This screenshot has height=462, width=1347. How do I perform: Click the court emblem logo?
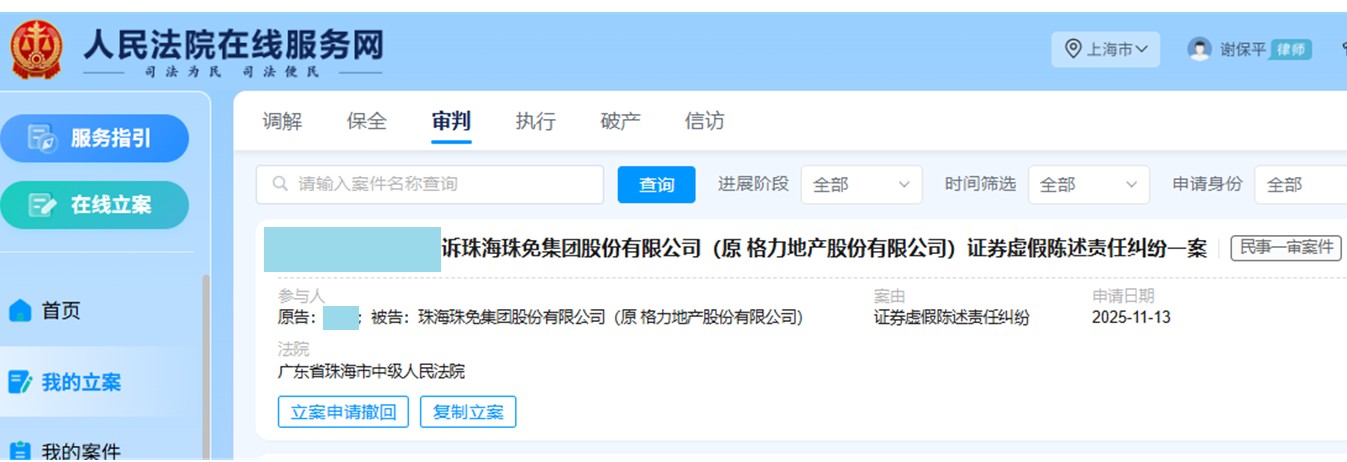(x=37, y=50)
